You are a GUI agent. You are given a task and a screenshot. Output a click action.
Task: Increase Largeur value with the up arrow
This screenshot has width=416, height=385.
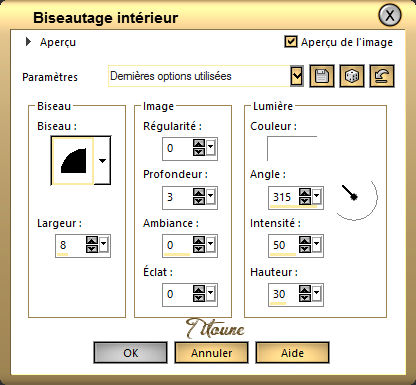click(92, 240)
